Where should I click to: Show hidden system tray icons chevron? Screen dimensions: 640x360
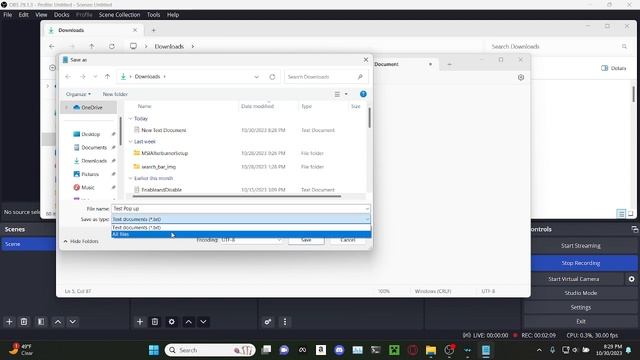pos(539,350)
